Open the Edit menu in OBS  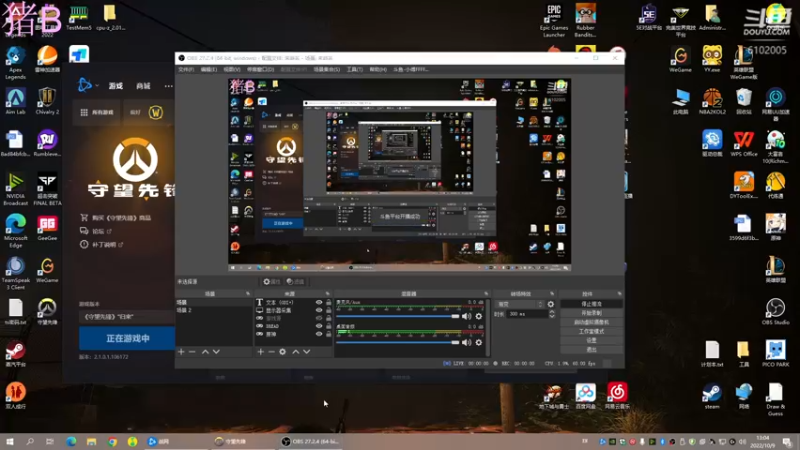click(x=208, y=69)
